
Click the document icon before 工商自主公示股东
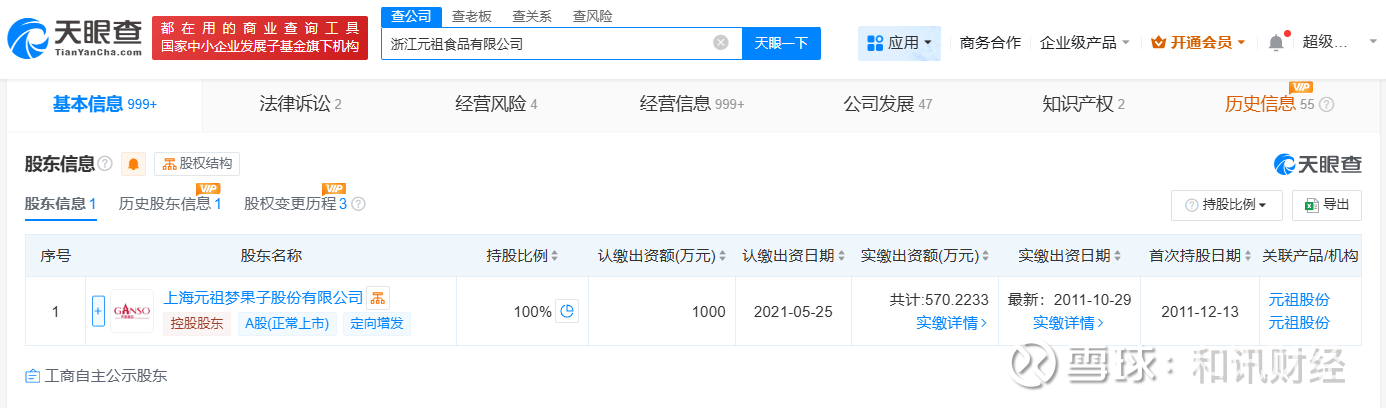click(32, 376)
